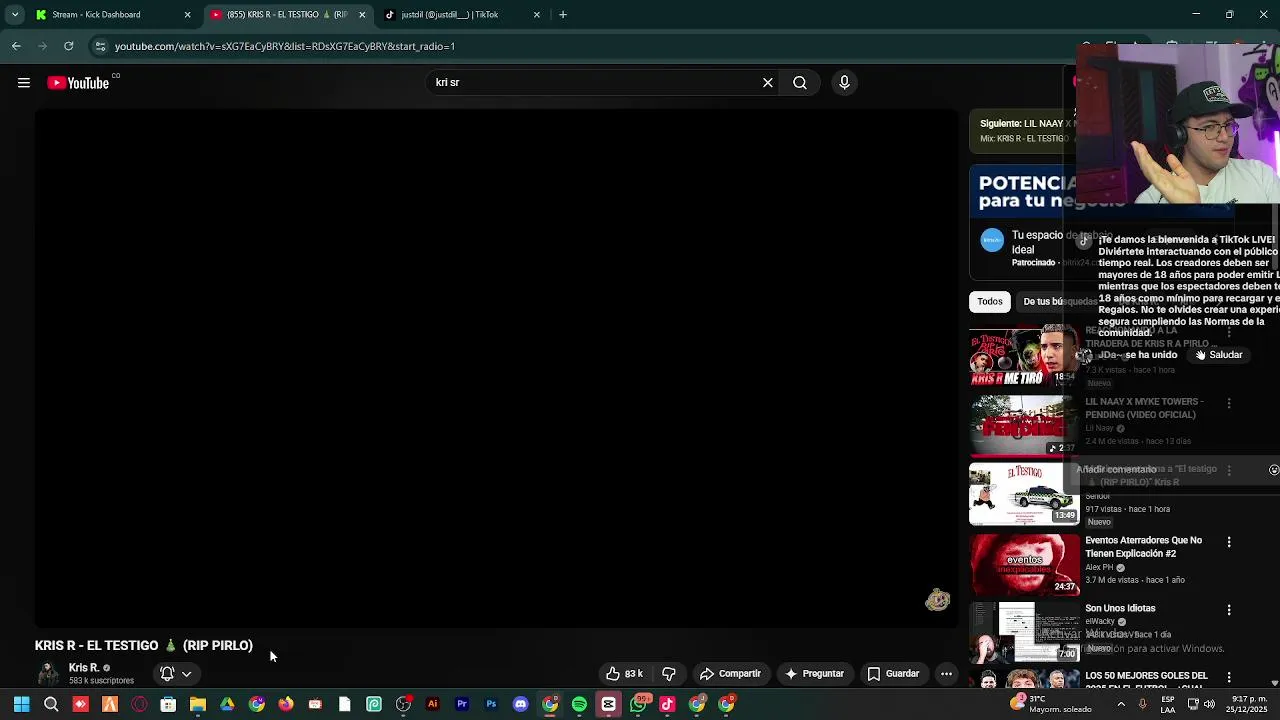Open Windows Start menu
The width and height of the screenshot is (1280, 720).
[21, 705]
